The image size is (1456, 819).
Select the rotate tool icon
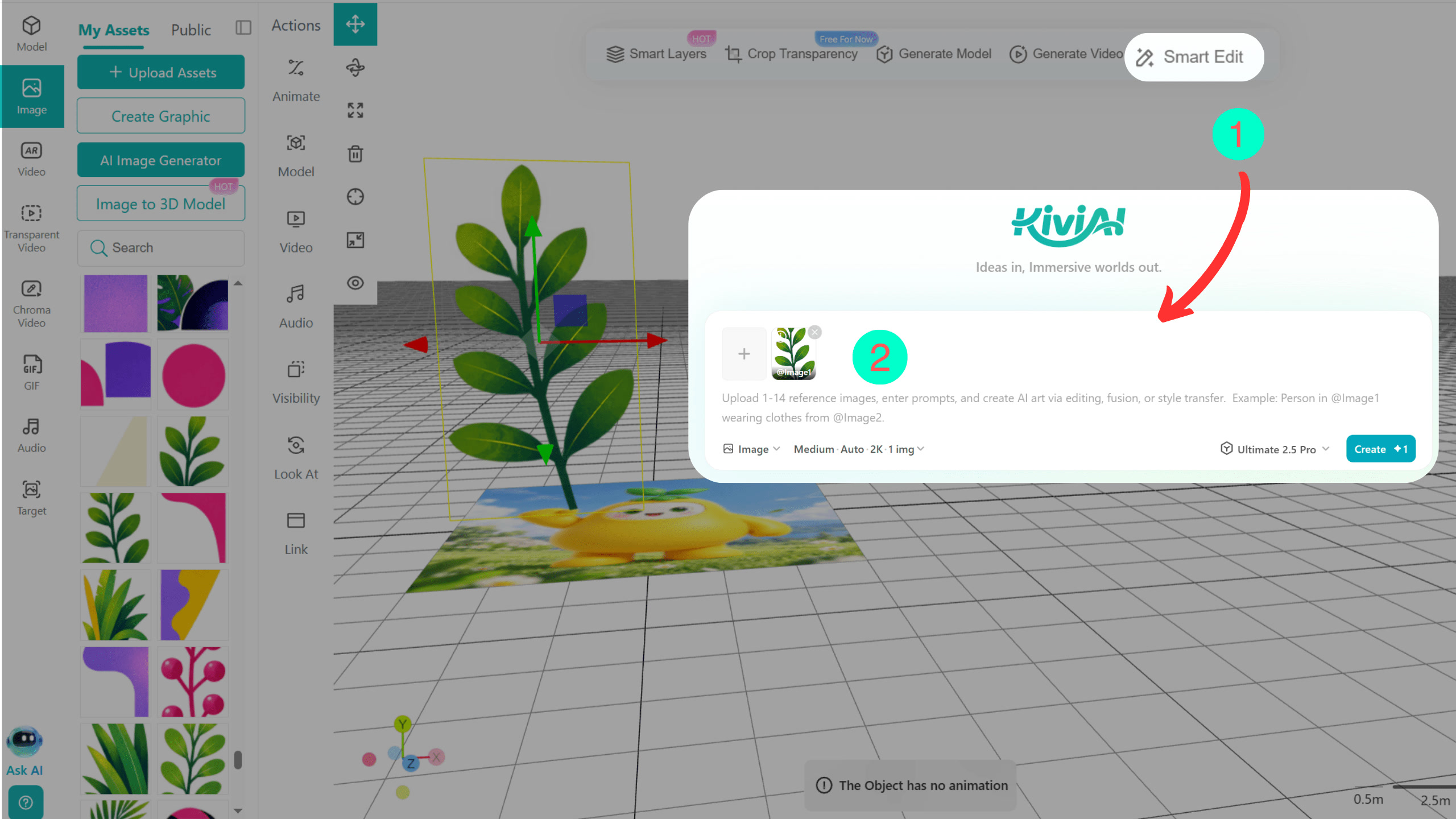pos(355,67)
